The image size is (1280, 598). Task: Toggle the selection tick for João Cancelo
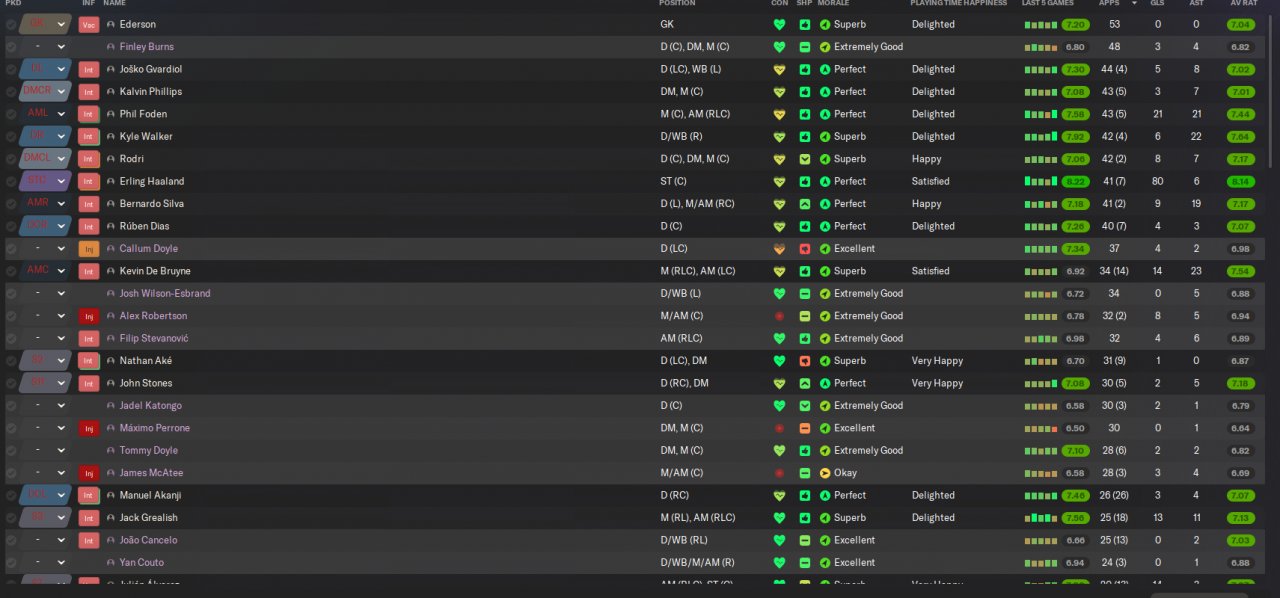pos(11,540)
